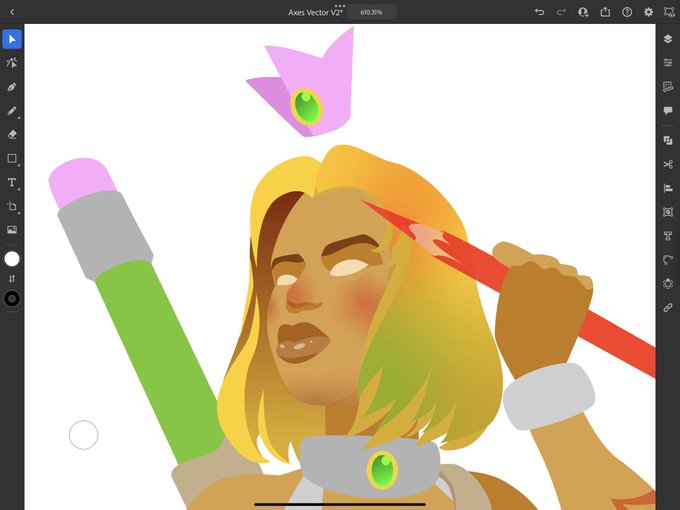Invite collaborators with the person icon
Image resolution: width=680 pixels, height=510 pixels.
[x=583, y=12]
